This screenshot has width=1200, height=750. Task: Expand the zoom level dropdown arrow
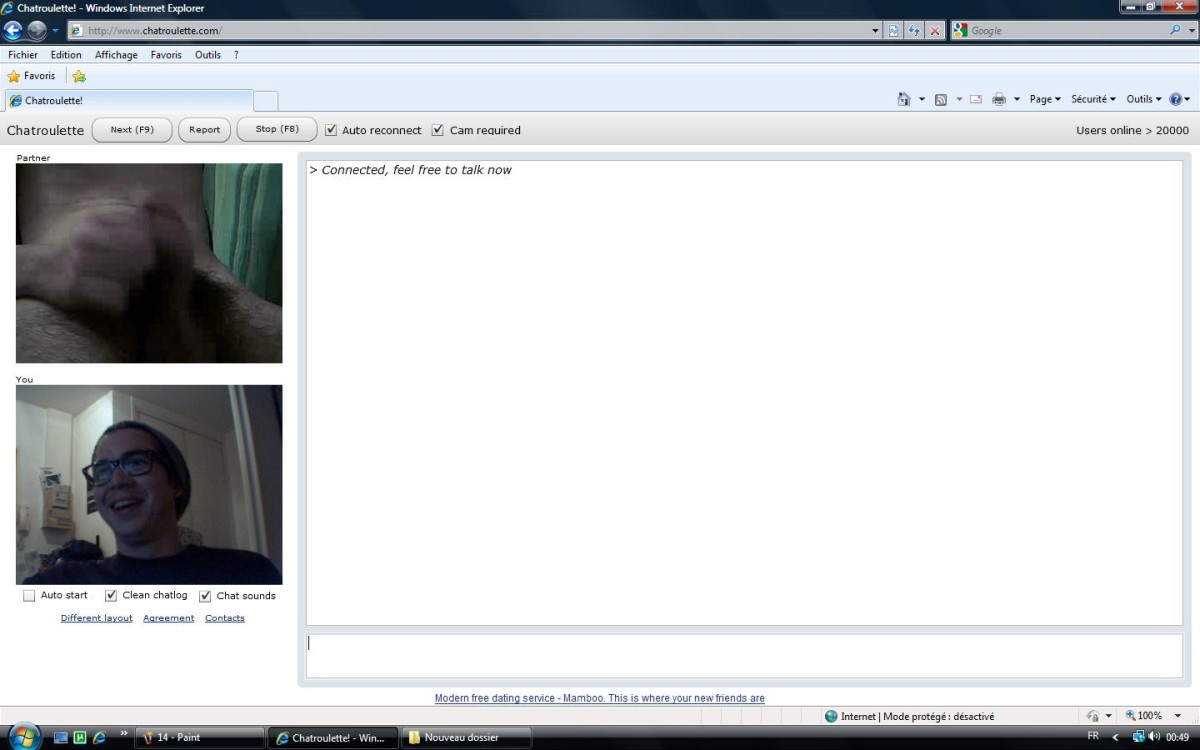(1178, 716)
